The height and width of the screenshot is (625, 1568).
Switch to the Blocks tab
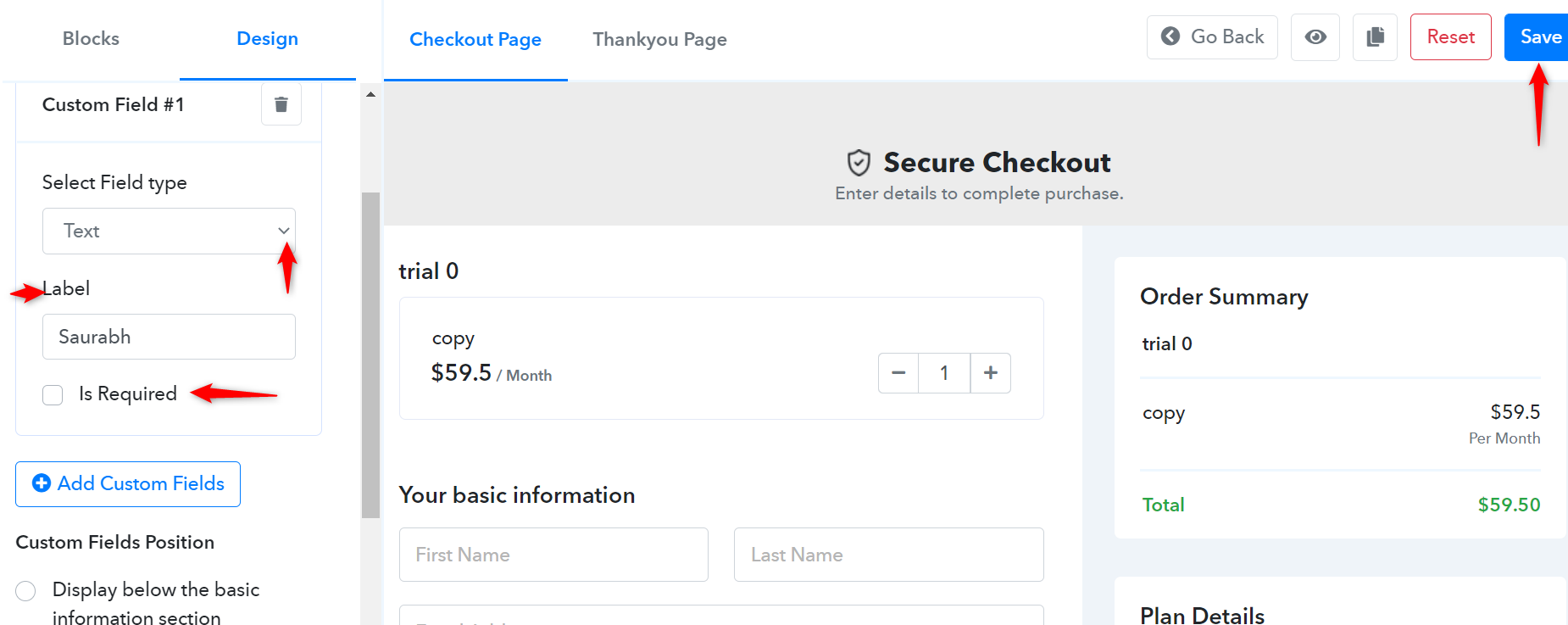(91, 39)
